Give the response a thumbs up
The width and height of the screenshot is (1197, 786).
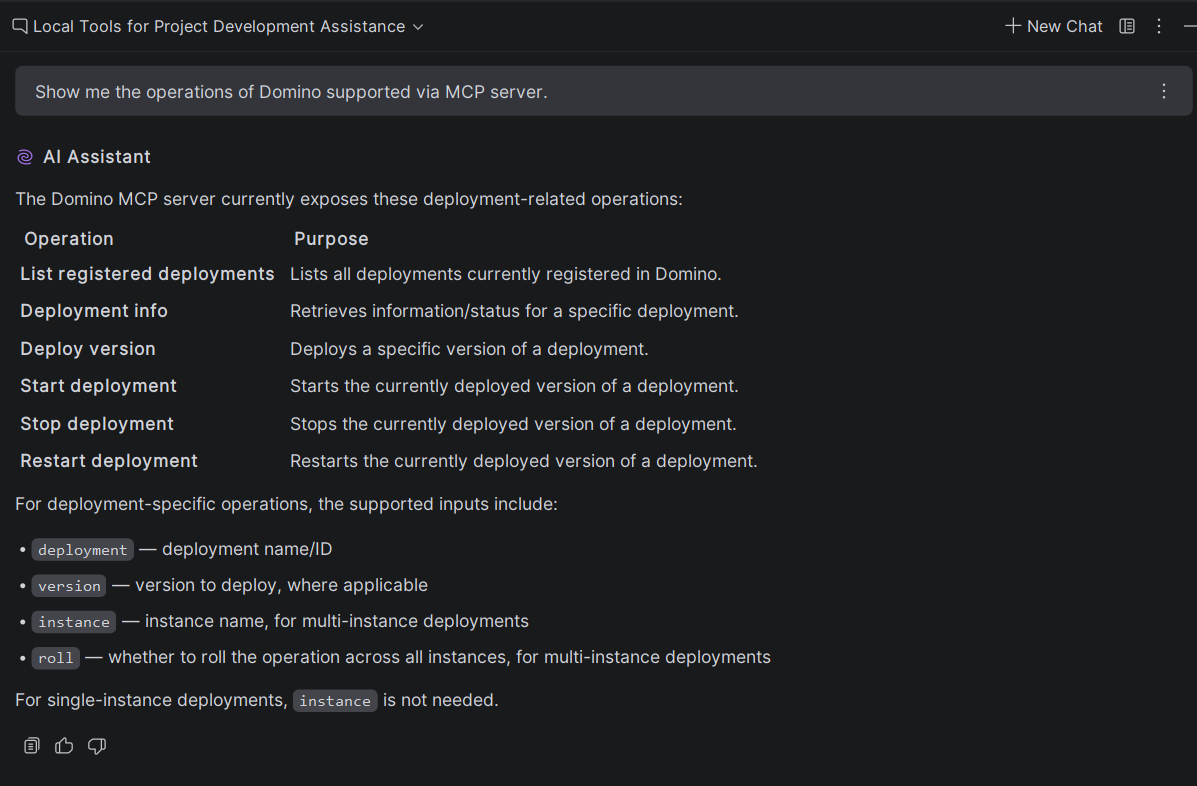(64, 746)
